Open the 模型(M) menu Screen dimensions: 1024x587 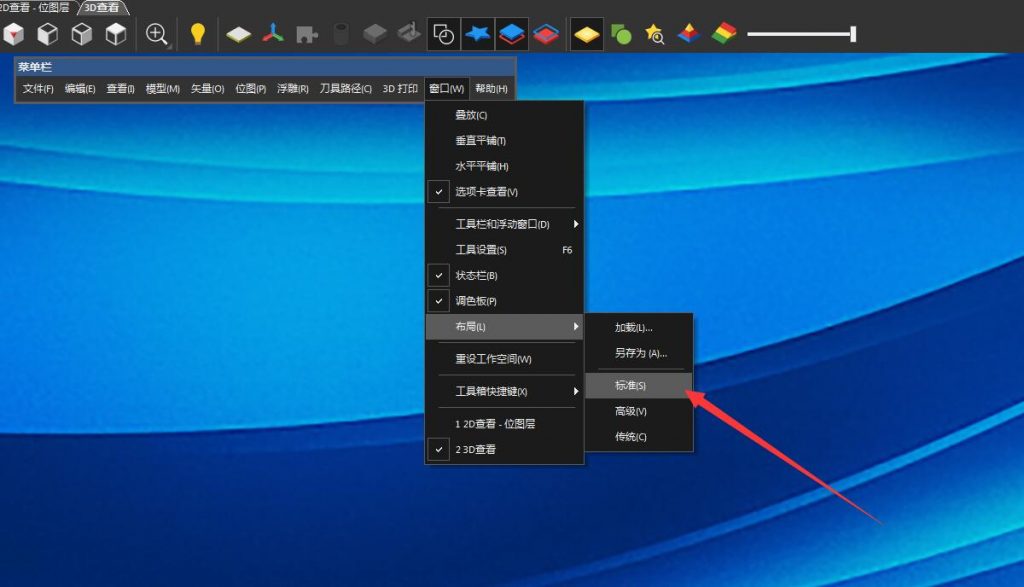pyautogui.click(x=163, y=89)
